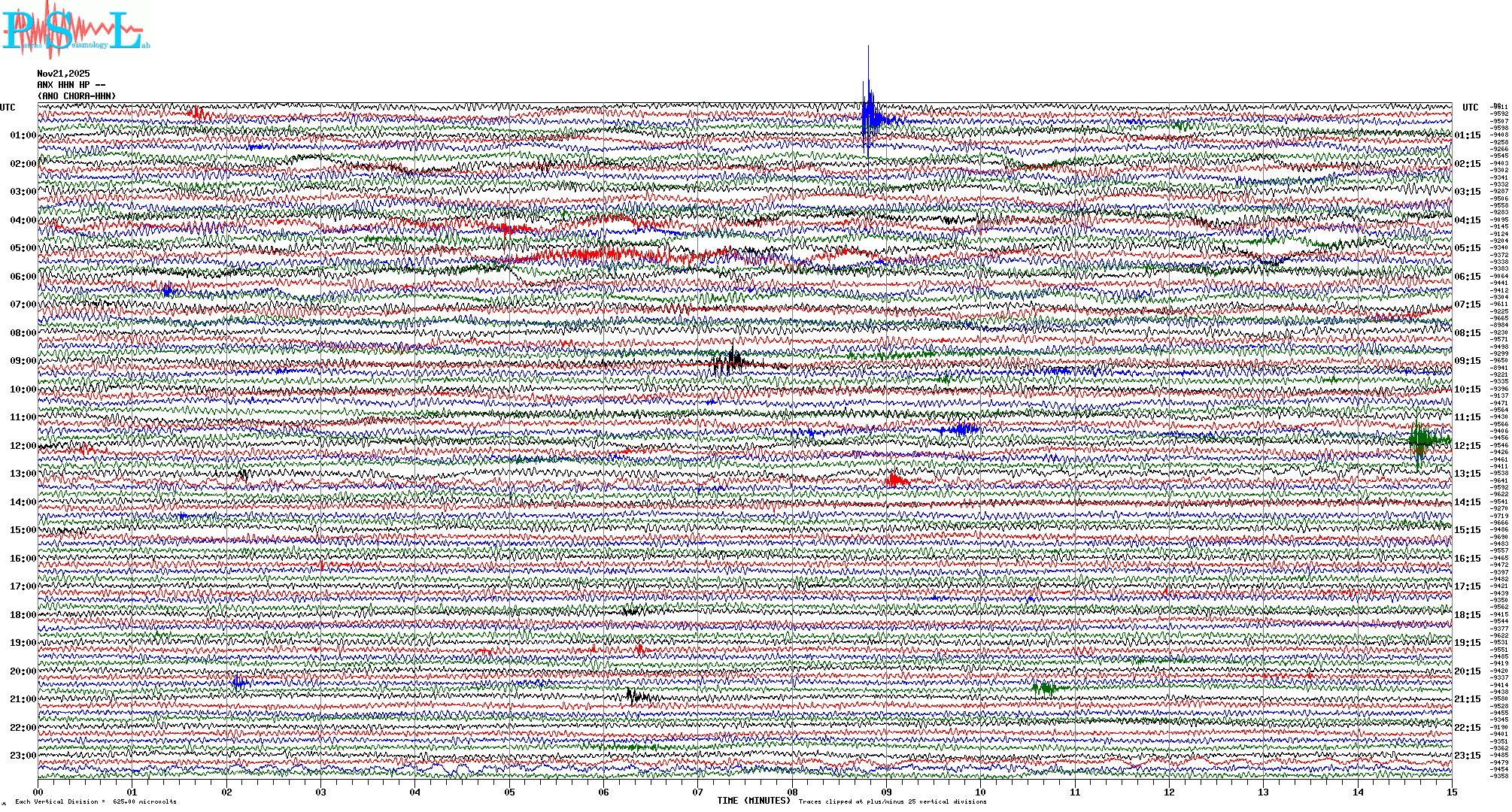Click the red seismic burst on 13:00 trace
1512x812 pixels.
(895, 480)
